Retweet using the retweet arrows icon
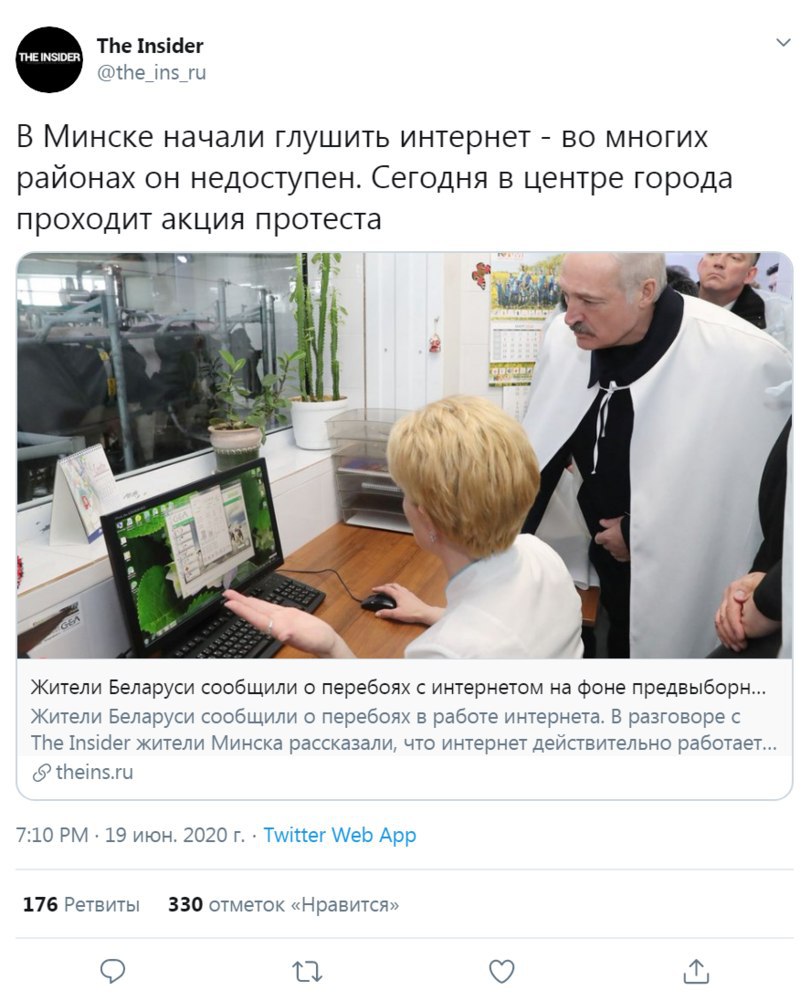Screen dimensions: 811x1001 pyautogui.click(x=307, y=972)
